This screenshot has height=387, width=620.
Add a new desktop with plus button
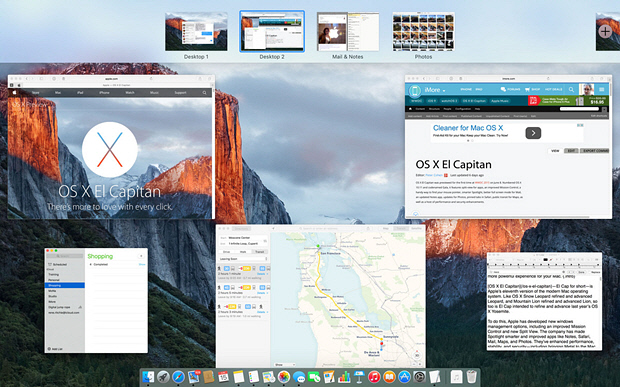[x=605, y=32]
